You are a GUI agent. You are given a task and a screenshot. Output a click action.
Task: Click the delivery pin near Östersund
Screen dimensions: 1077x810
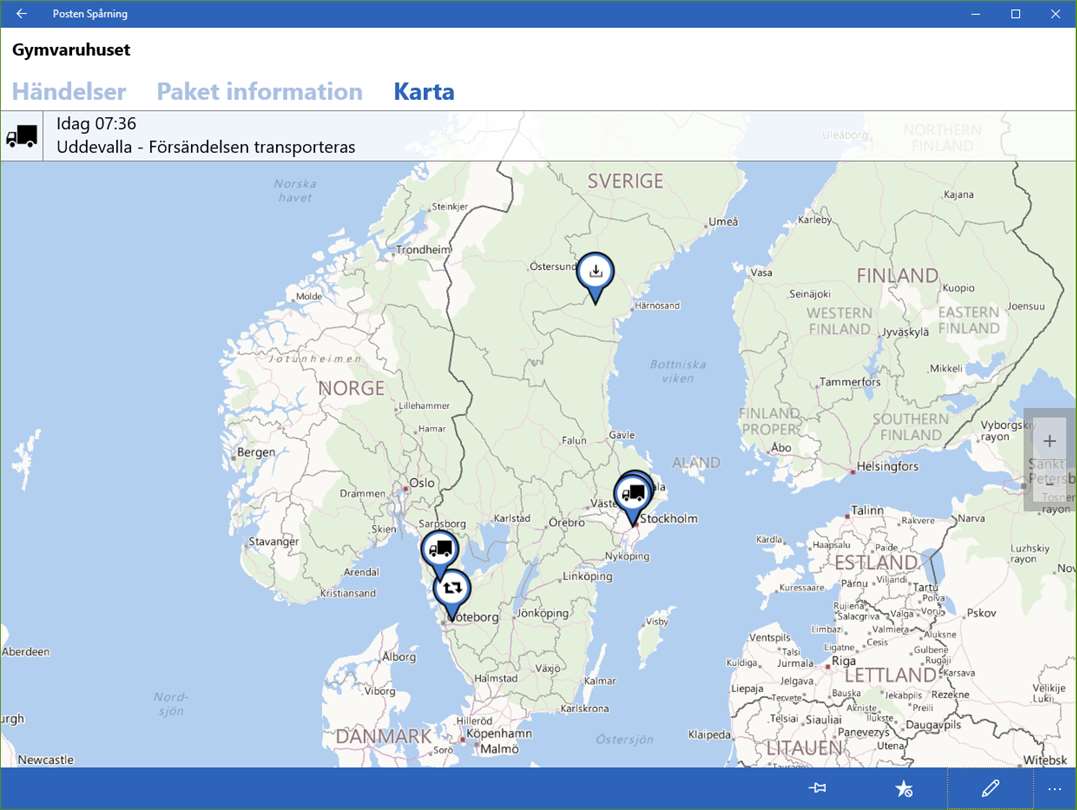596,274
